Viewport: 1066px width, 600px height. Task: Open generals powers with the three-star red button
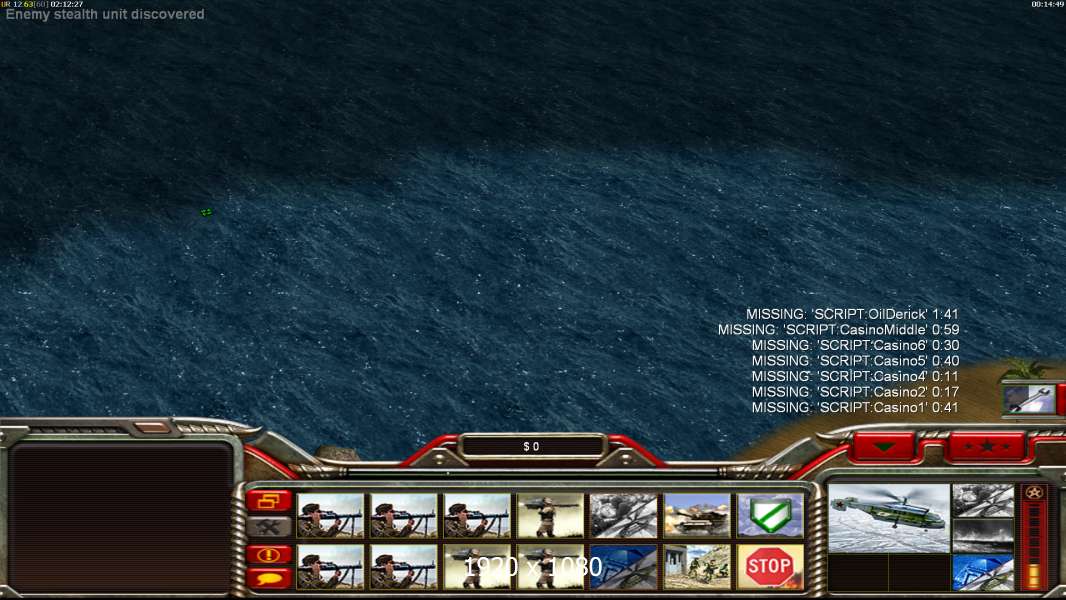tap(986, 446)
